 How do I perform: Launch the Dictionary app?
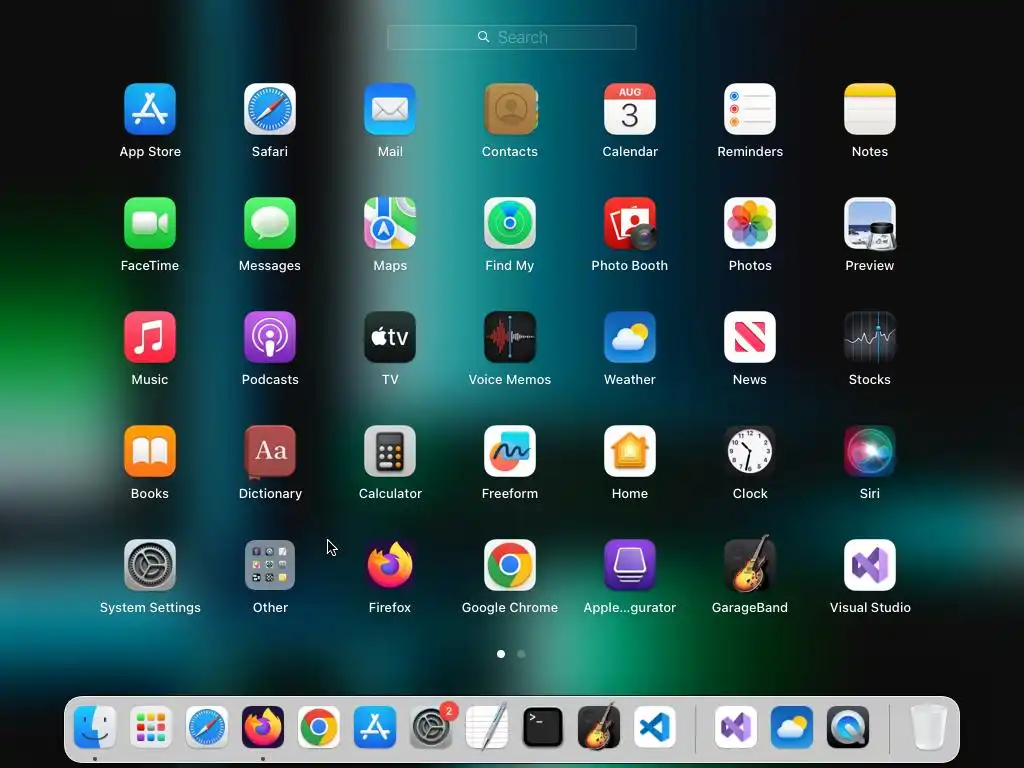270,451
